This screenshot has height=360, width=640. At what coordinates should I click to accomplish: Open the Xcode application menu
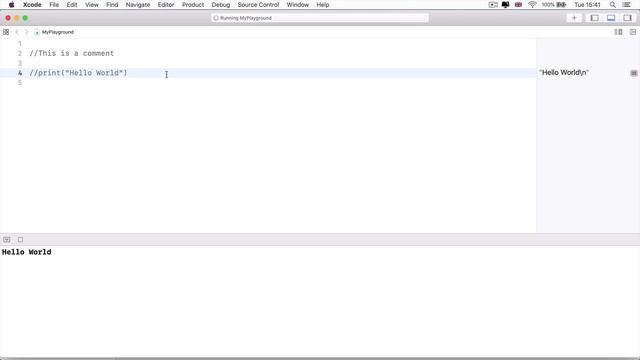(x=32, y=5)
